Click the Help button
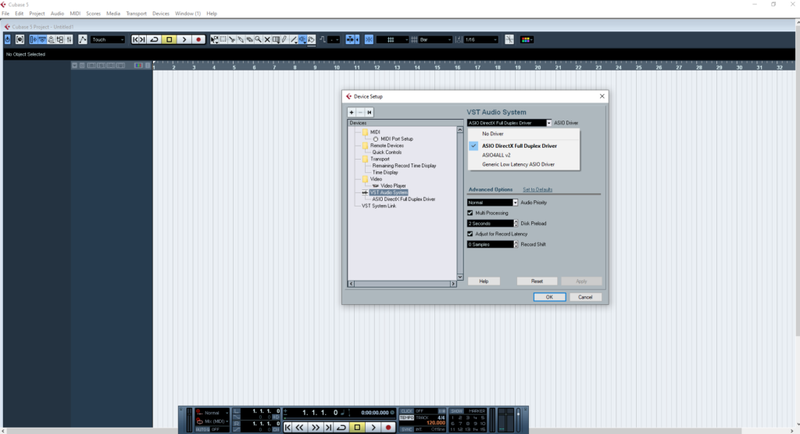The height and width of the screenshot is (434, 800). pos(484,281)
